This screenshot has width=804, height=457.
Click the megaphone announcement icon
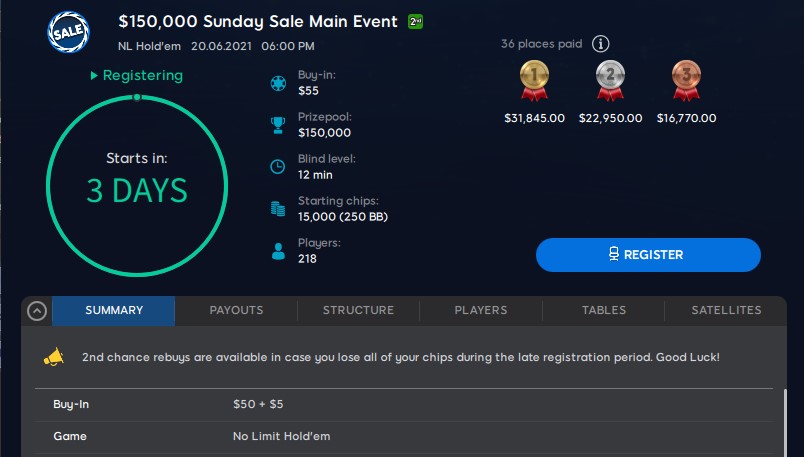(54, 357)
